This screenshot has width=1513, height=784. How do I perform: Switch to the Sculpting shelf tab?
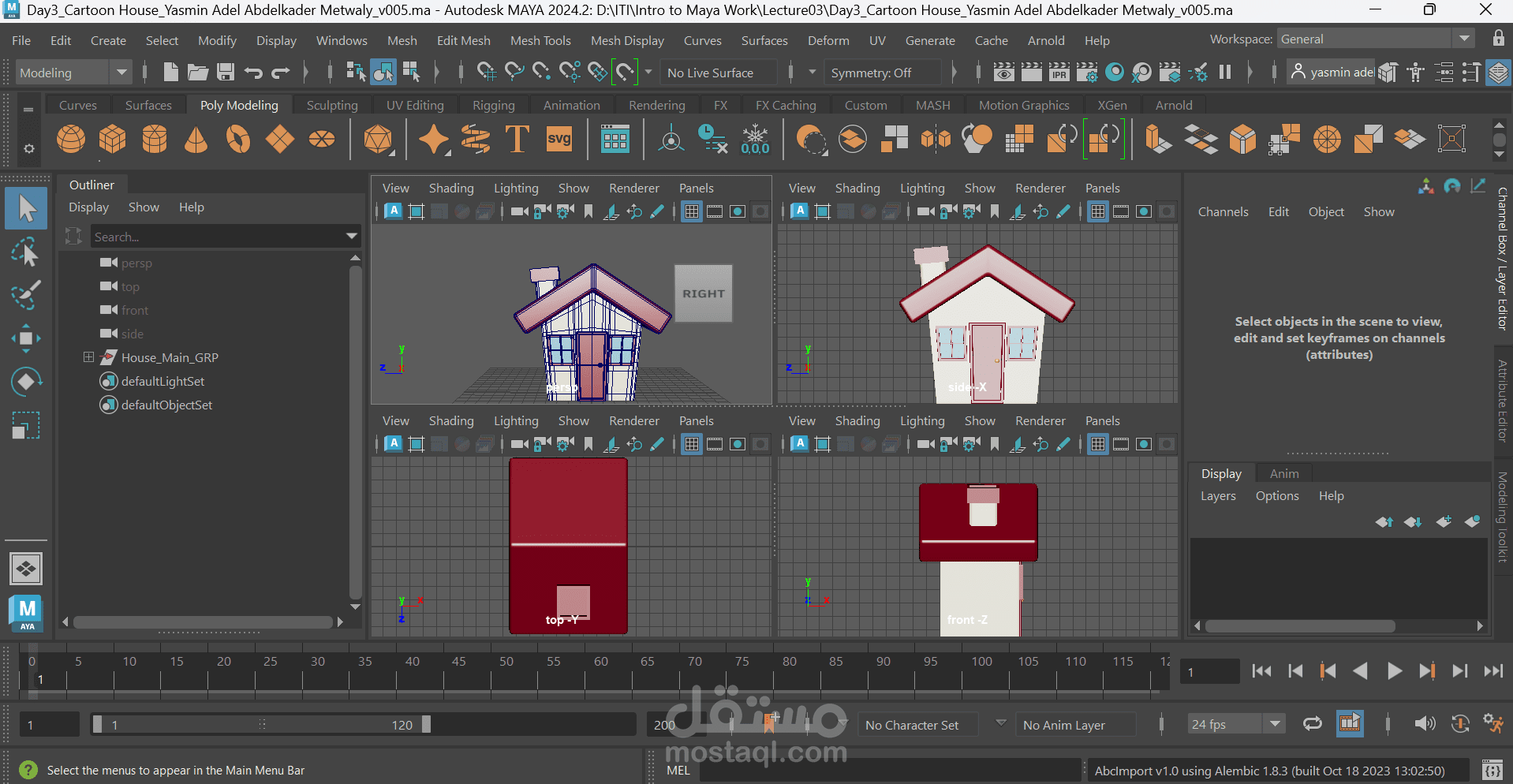coord(332,105)
